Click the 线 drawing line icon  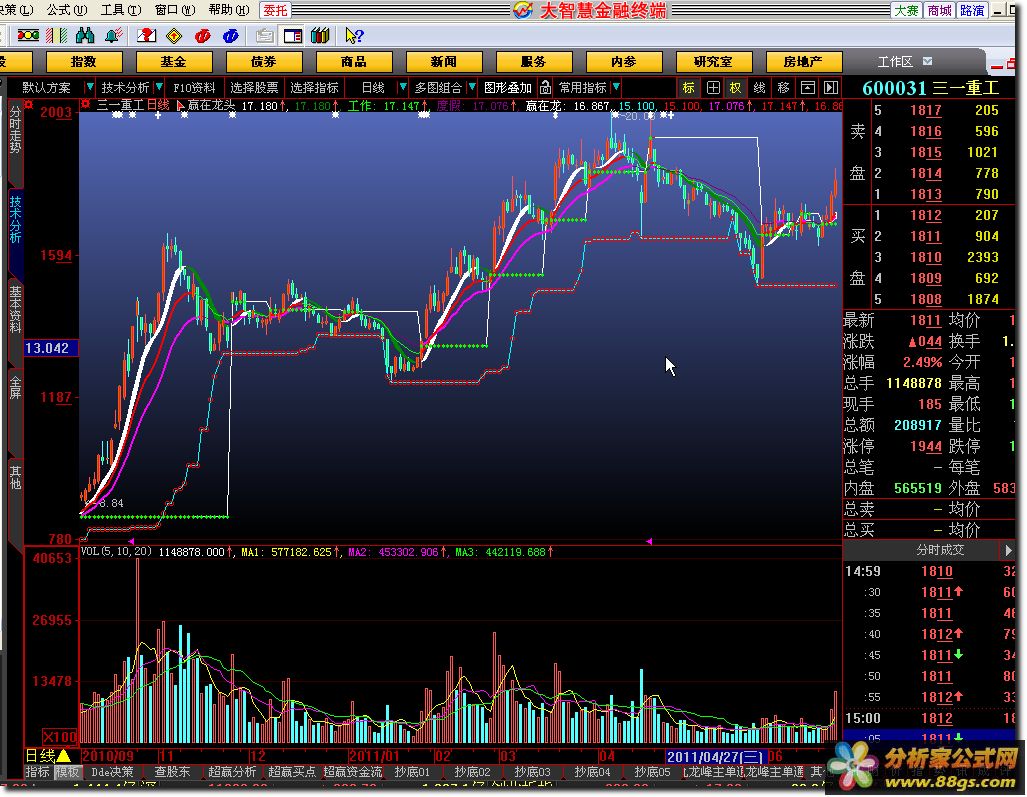coord(759,87)
